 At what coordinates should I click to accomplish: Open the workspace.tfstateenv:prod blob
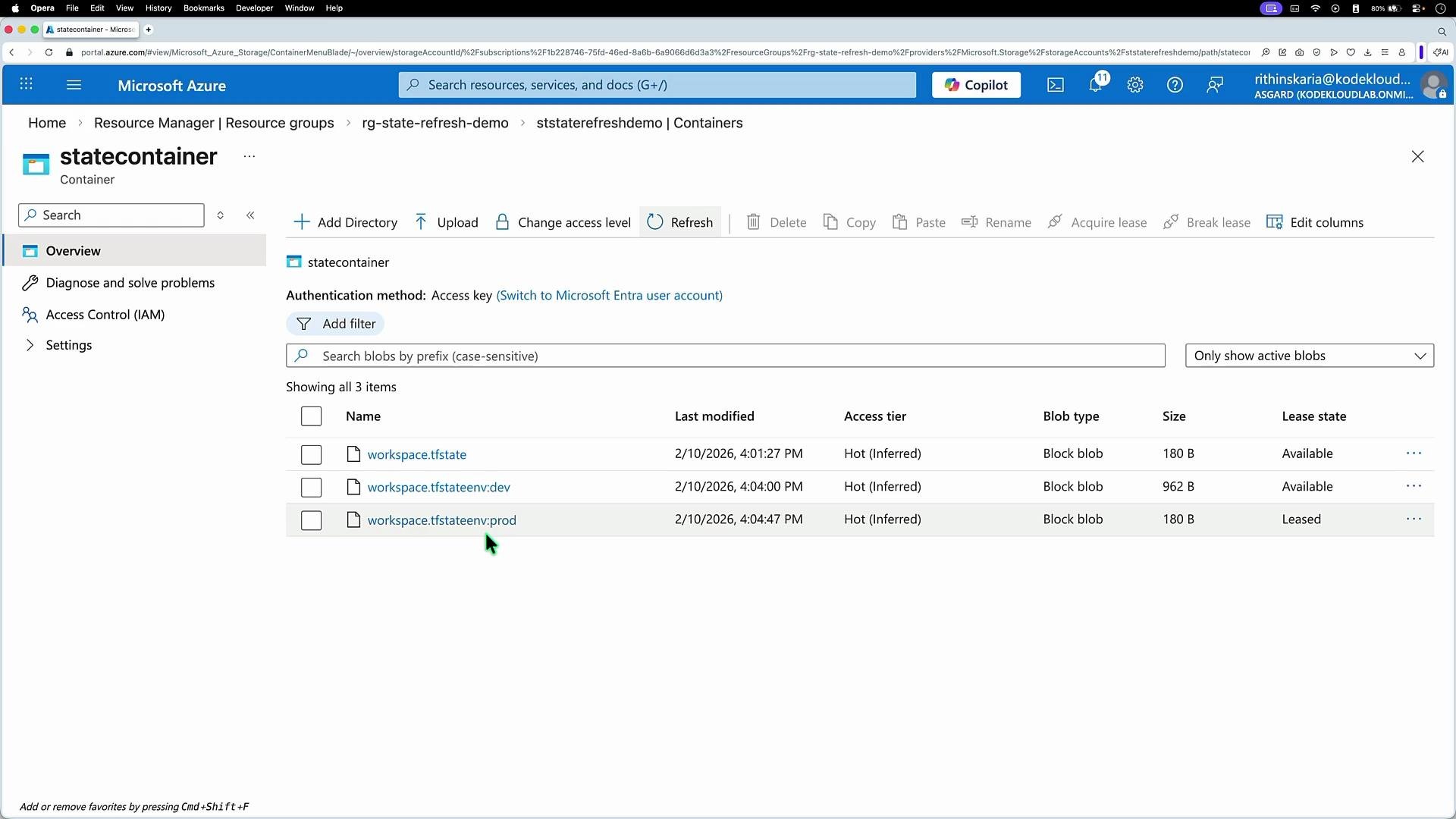[442, 520]
